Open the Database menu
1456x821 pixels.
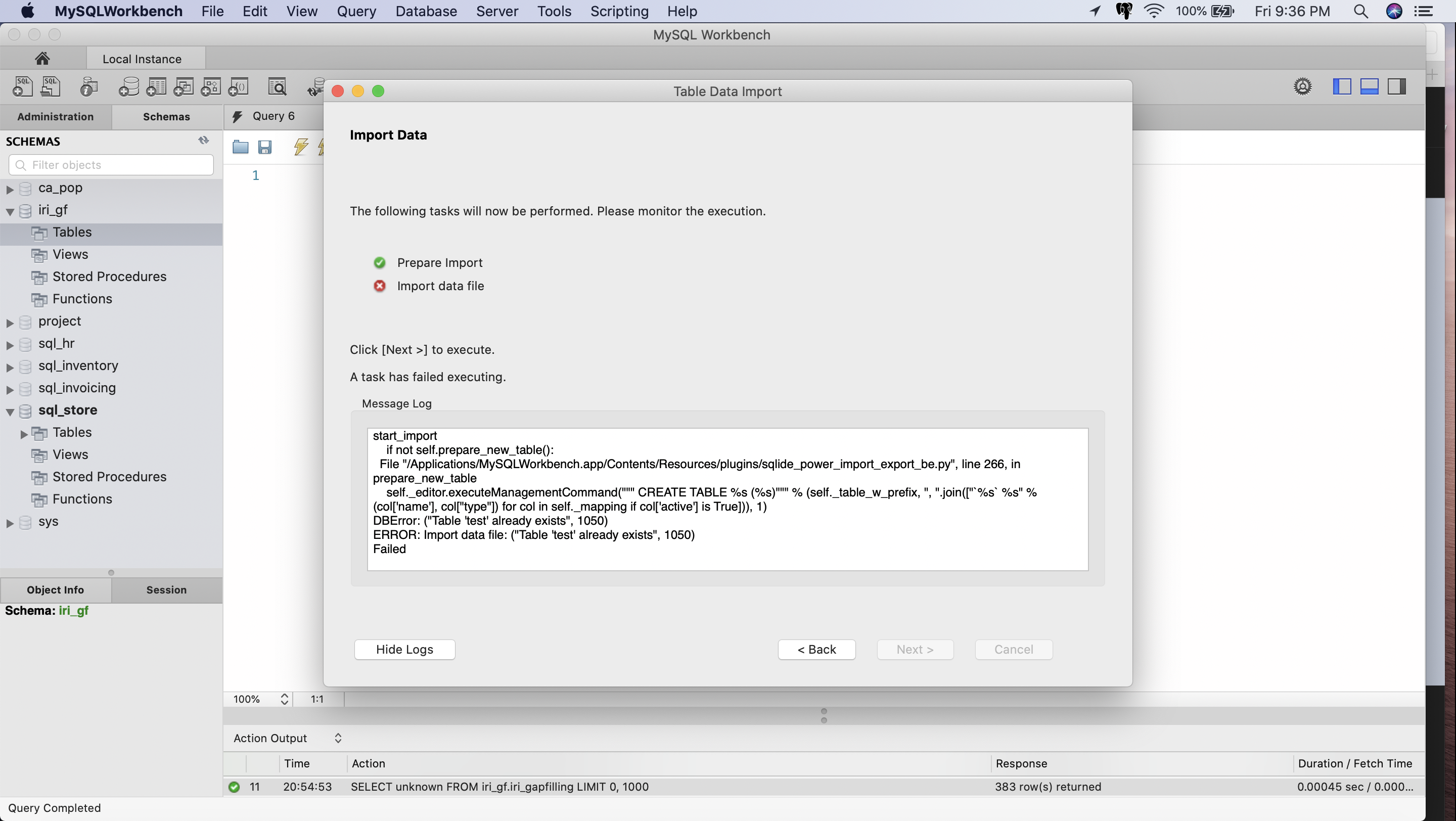pos(426,11)
